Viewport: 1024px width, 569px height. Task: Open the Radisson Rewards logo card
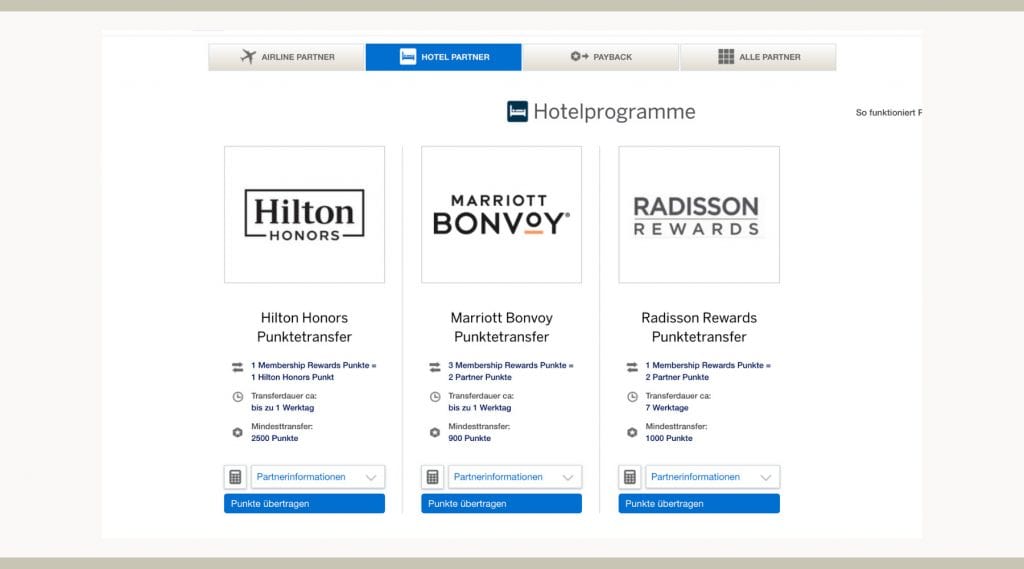tap(699, 214)
